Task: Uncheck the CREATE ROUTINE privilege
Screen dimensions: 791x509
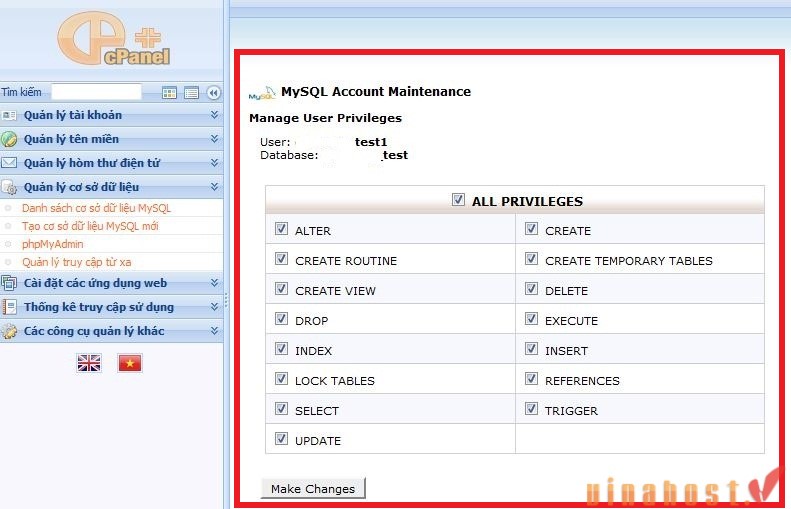Action: tap(281, 259)
